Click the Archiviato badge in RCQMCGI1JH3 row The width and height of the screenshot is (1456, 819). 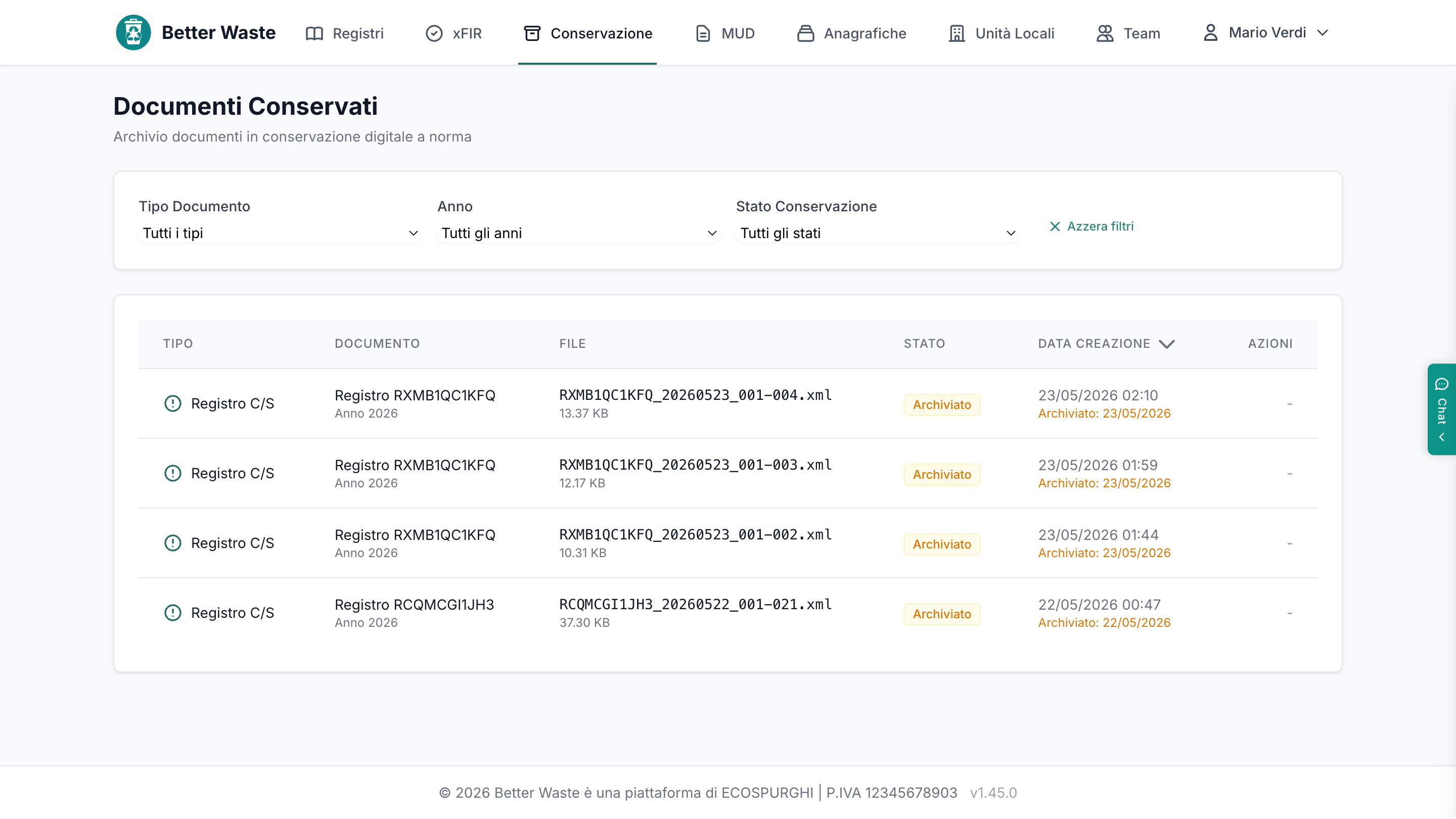(942, 614)
